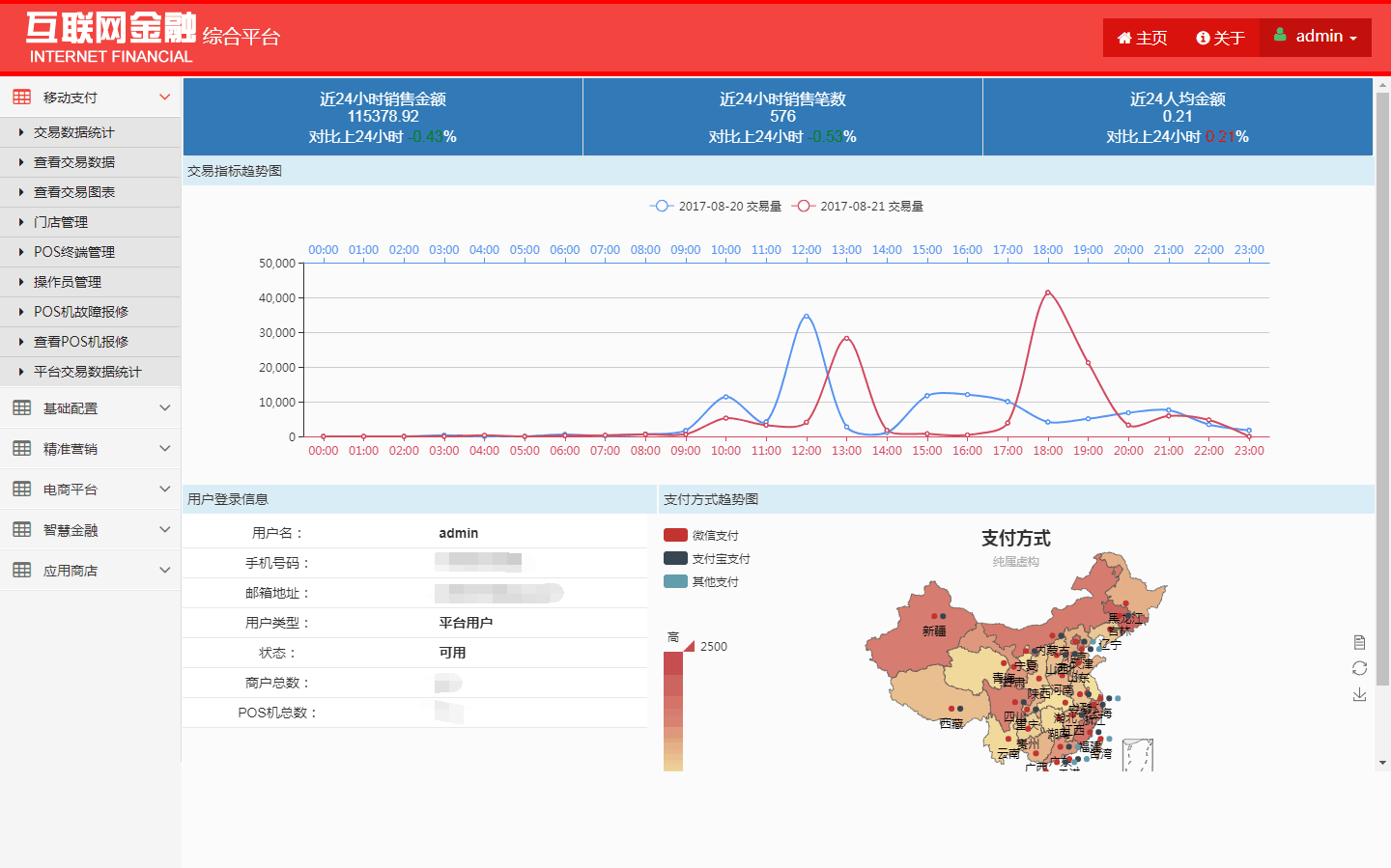
Task: Click the home icon in the header
Action: click(x=1124, y=39)
